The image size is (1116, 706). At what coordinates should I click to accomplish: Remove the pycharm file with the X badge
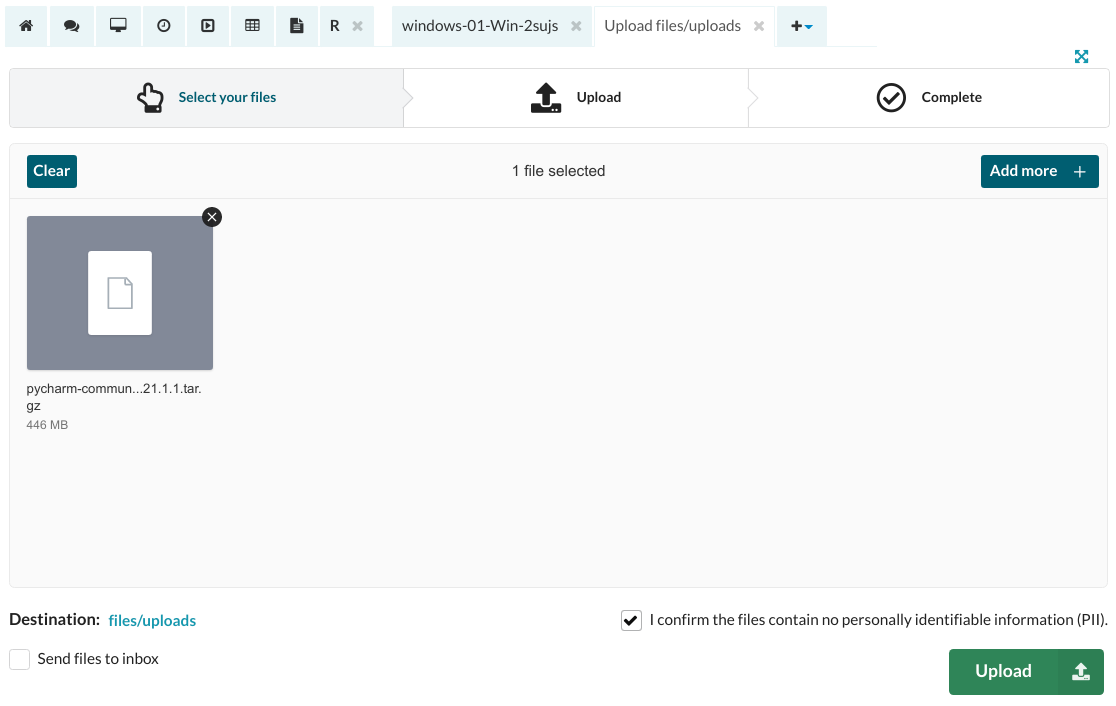[212, 217]
